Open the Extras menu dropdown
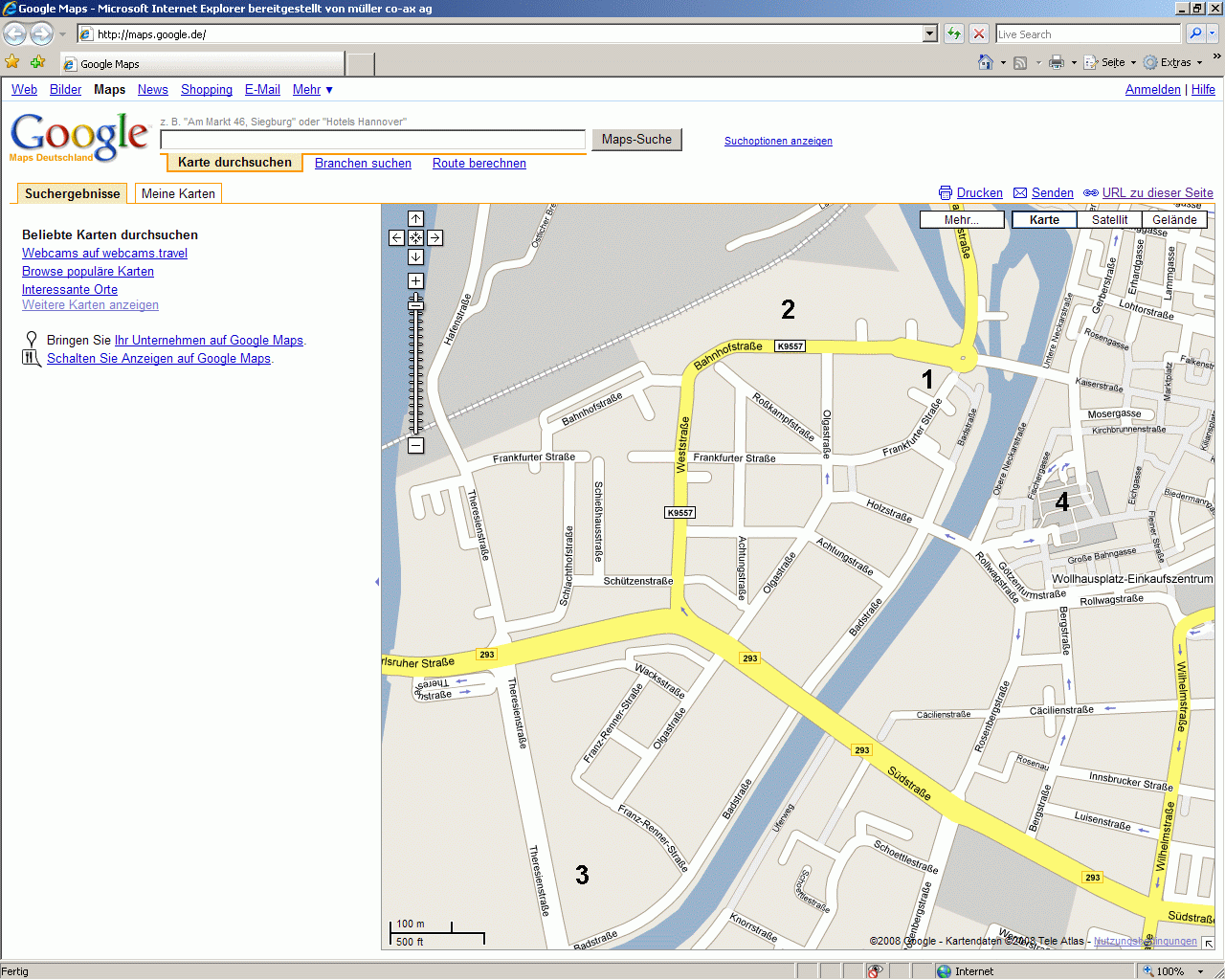Image resolution: width=1225 pixels, height=980 pixels. pyautogui.click(x=1173, y=62)
